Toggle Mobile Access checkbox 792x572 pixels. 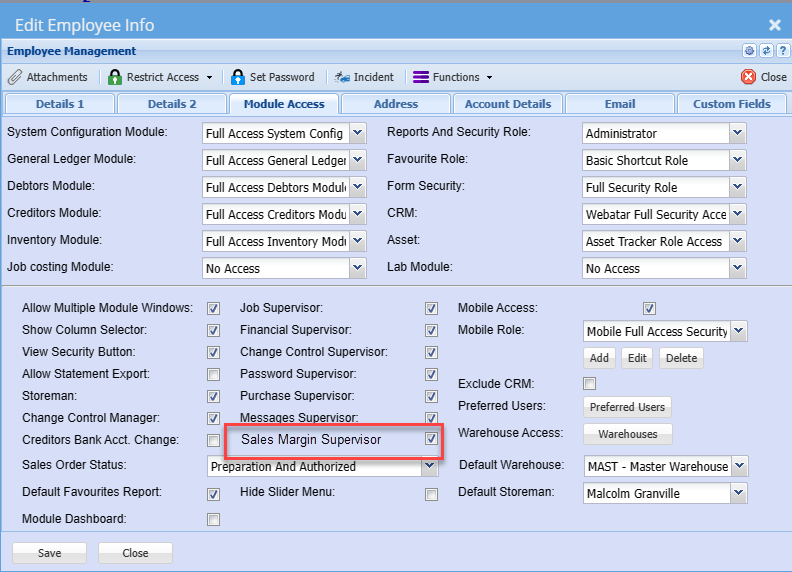[x=650, y=308]
